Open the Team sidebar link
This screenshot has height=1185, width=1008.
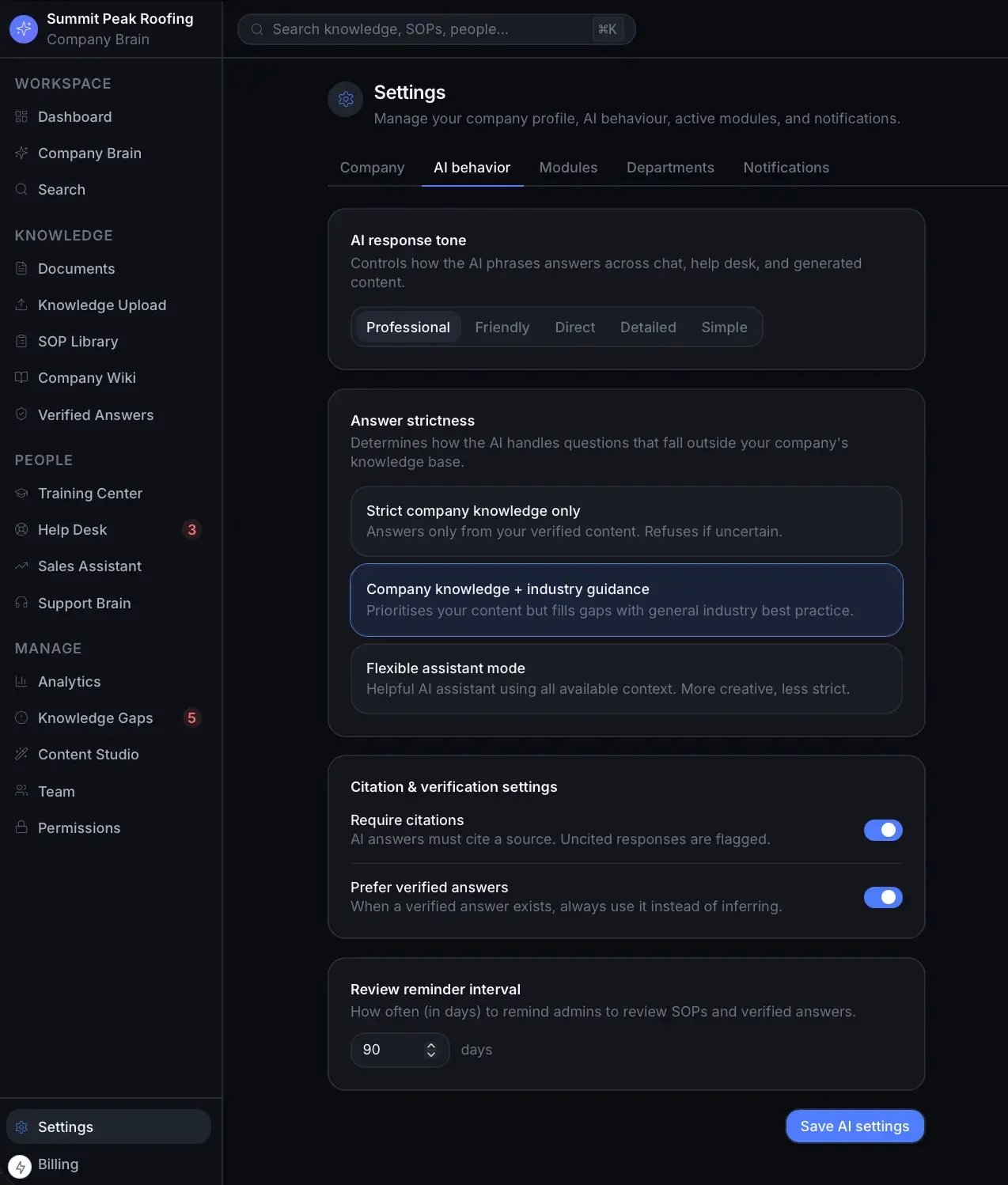[108, 791]
